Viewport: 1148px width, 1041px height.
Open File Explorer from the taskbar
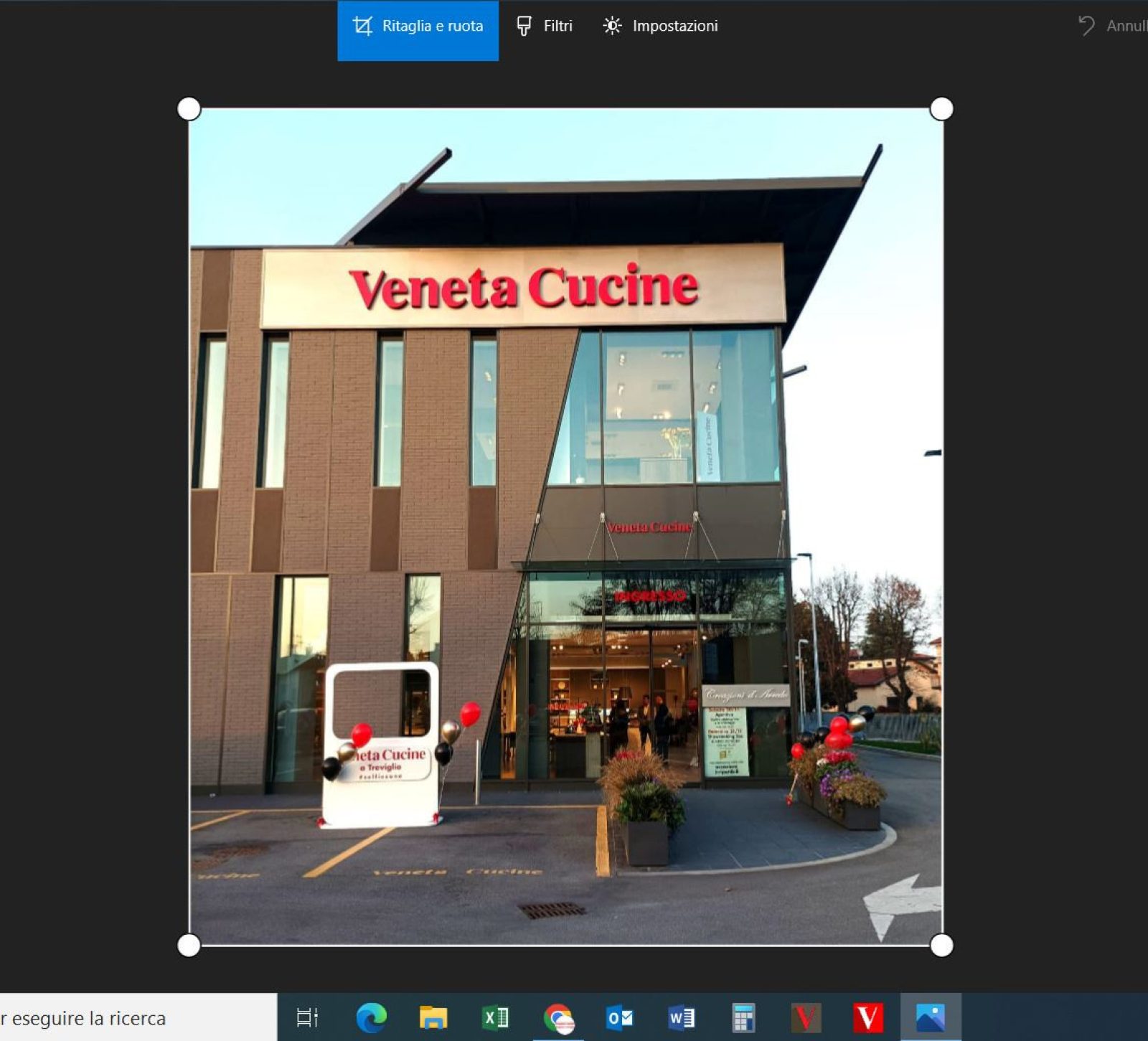(x=433, y=1018)
